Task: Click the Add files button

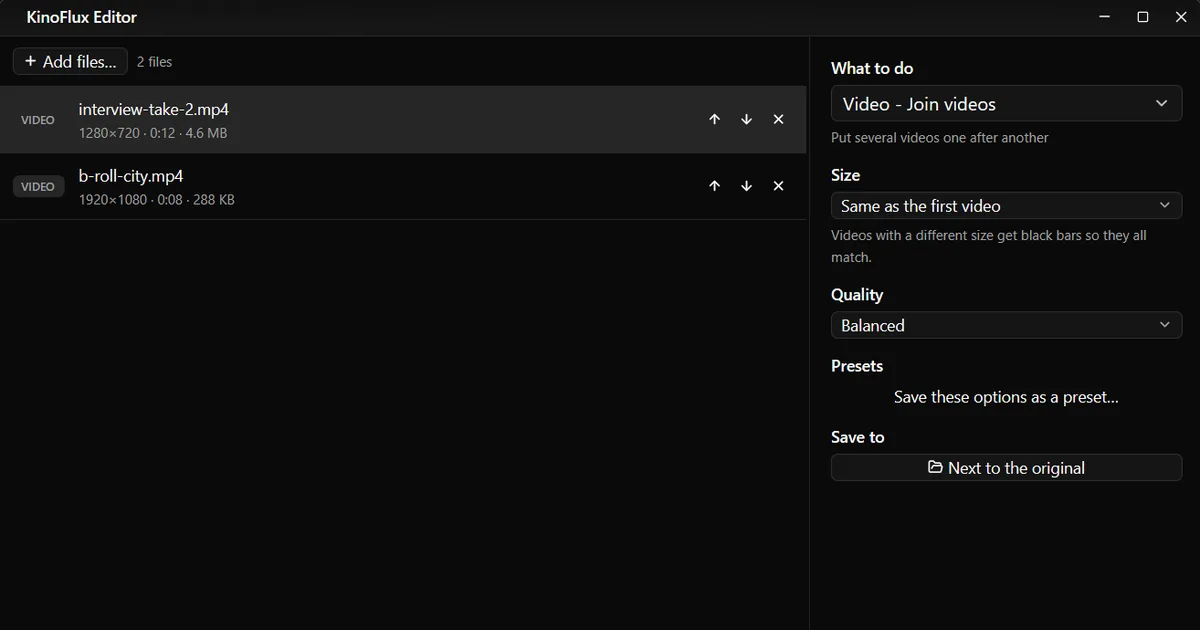Action: [71, 61]
